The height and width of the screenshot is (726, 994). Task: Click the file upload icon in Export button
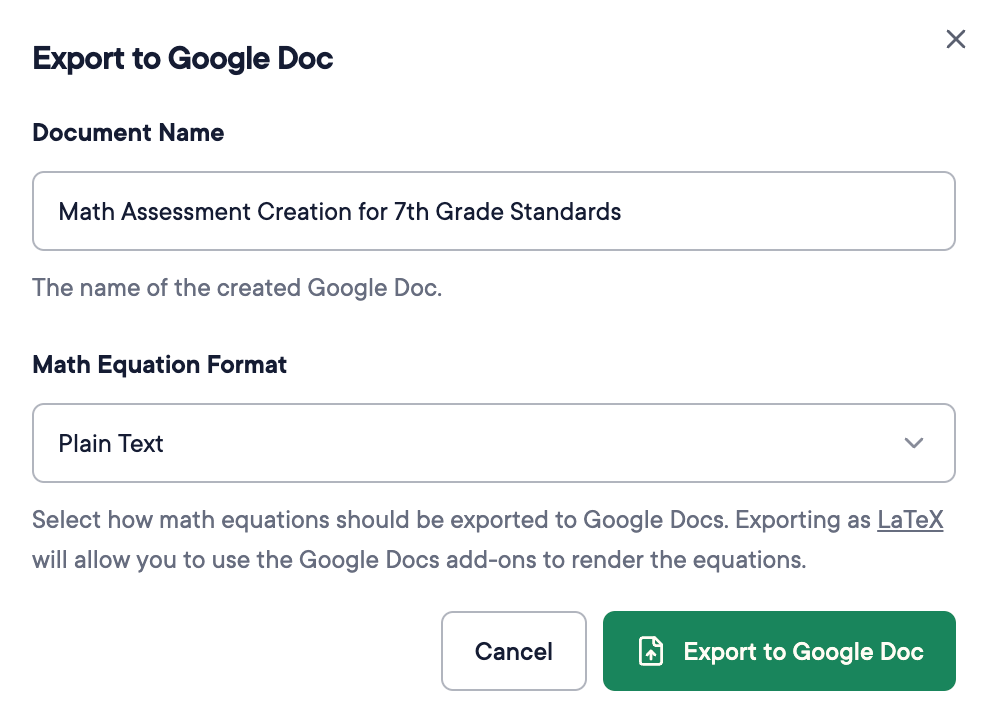tap(651, 651)
